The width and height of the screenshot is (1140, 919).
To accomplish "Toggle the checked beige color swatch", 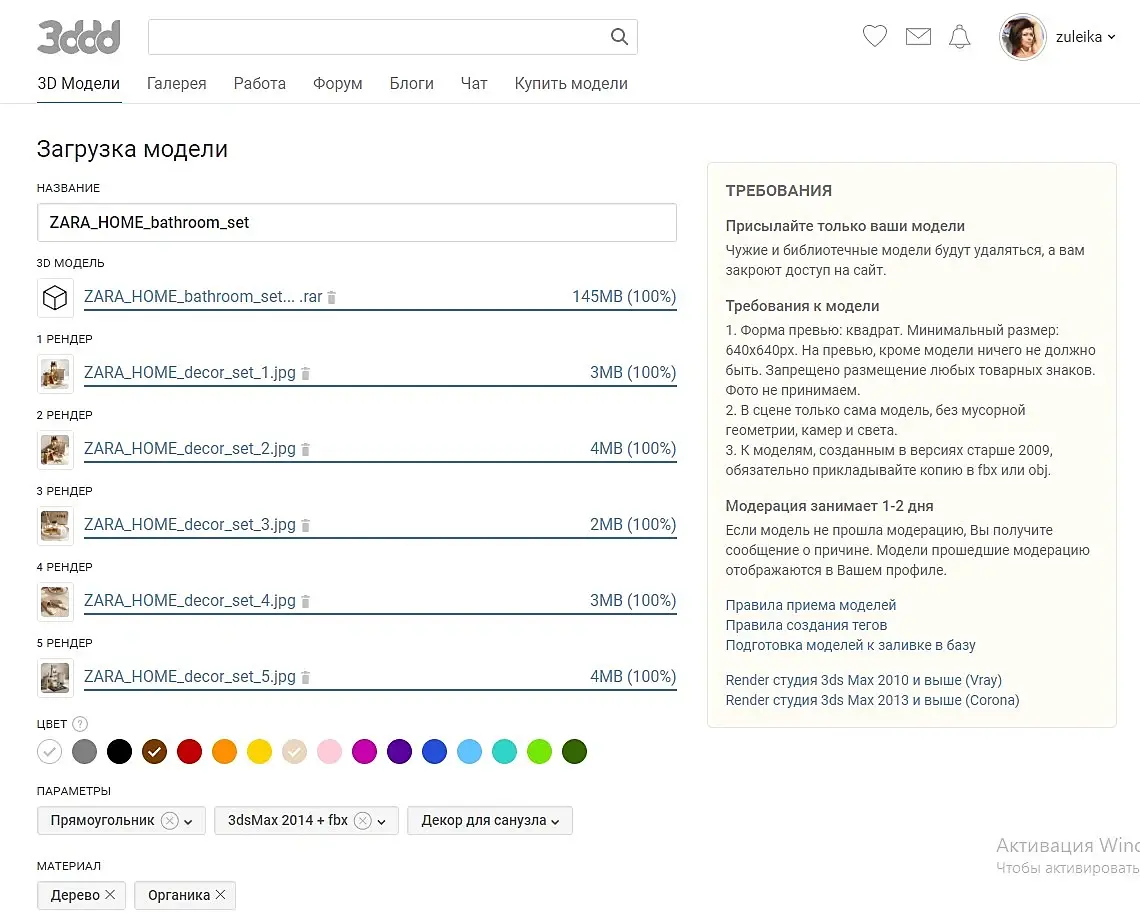I will click(x=294, y=751).
